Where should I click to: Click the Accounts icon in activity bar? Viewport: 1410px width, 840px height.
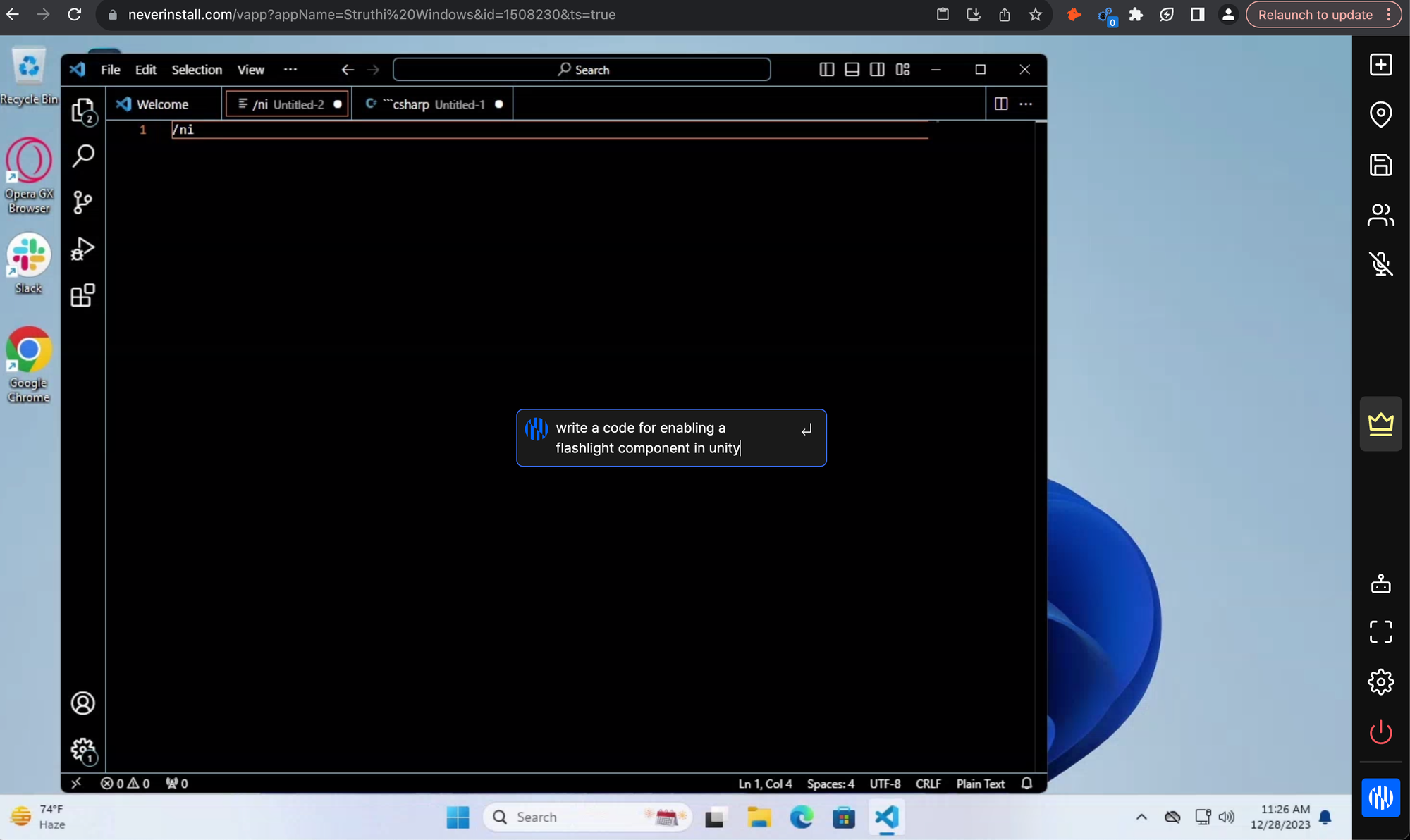[82, 703]
